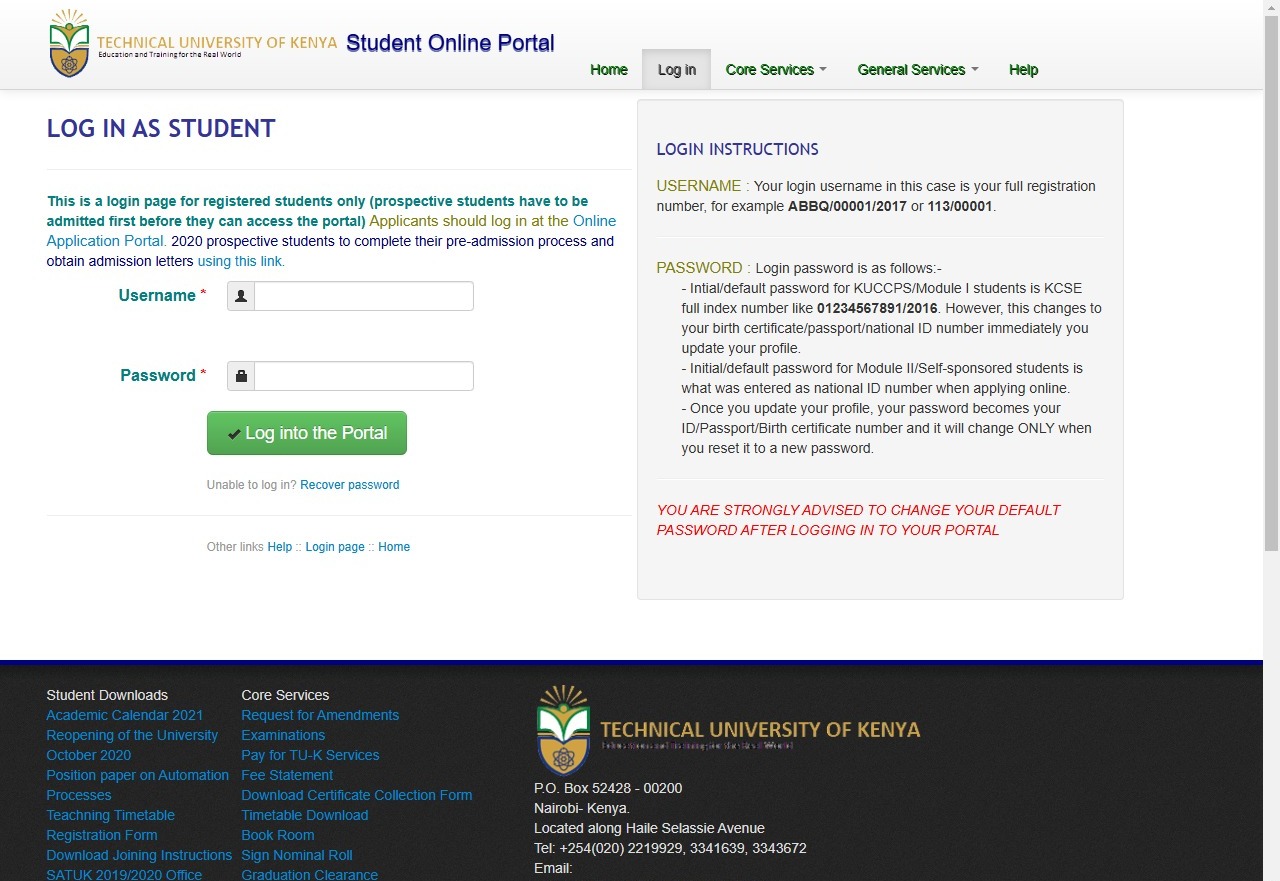Viewport: 1280px width, 881px height.
Task: Open Download Joining Instructions link
Action: point(139,855)
